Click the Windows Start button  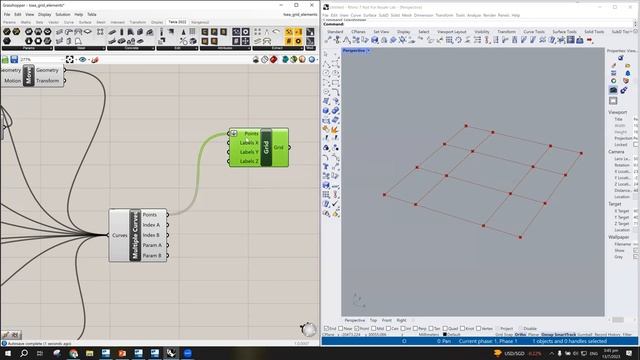(8, 353)
